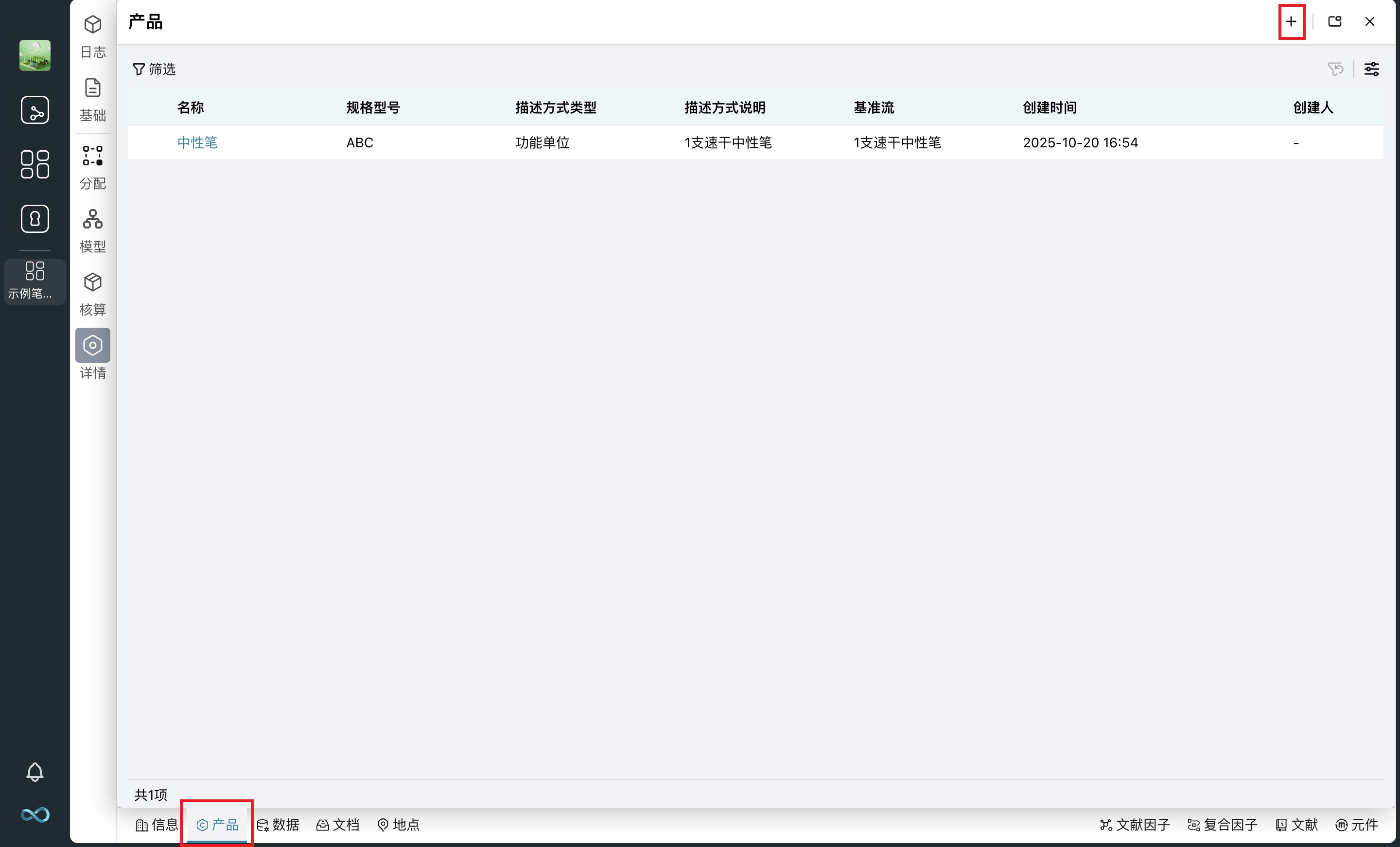
Task: Select the 示例笔 workspace tile
Action: click(35, 281)
